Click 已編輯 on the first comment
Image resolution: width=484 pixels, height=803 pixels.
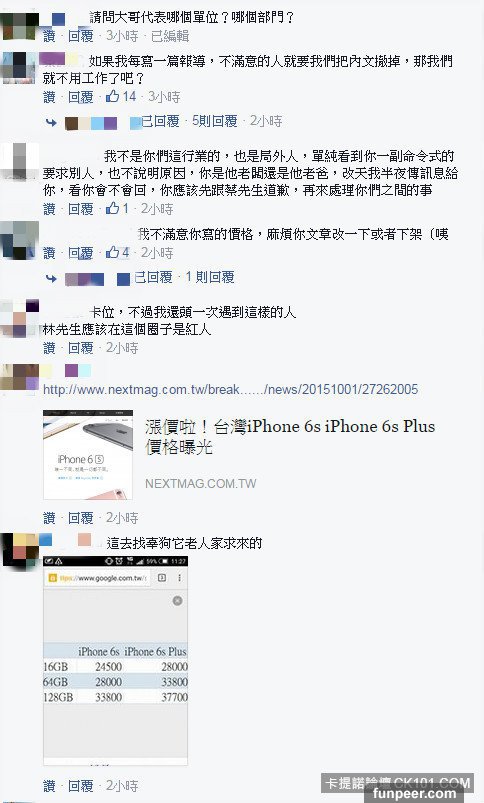(x=170, y=36)
